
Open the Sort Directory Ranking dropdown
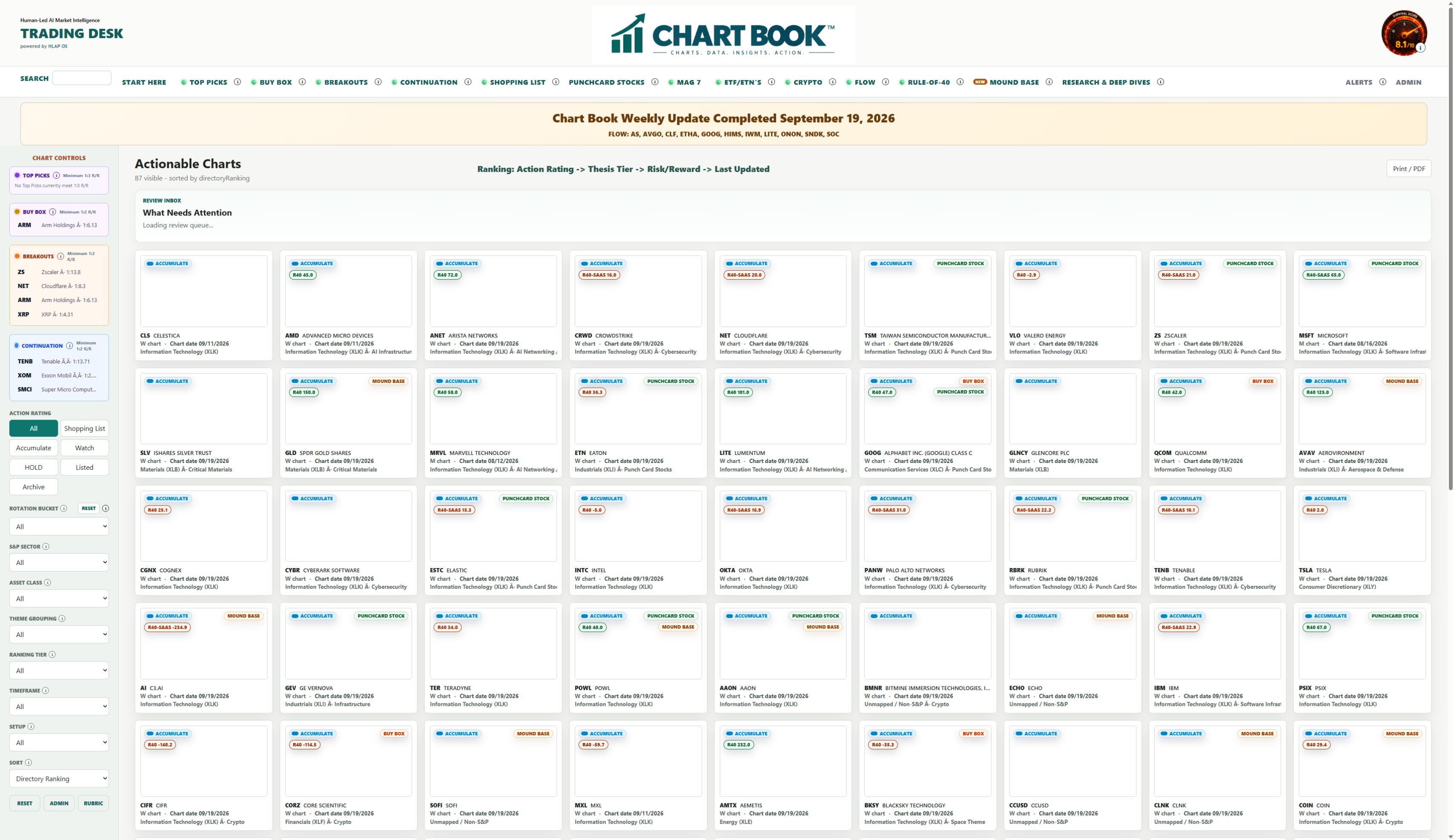(x=59, y=779)
